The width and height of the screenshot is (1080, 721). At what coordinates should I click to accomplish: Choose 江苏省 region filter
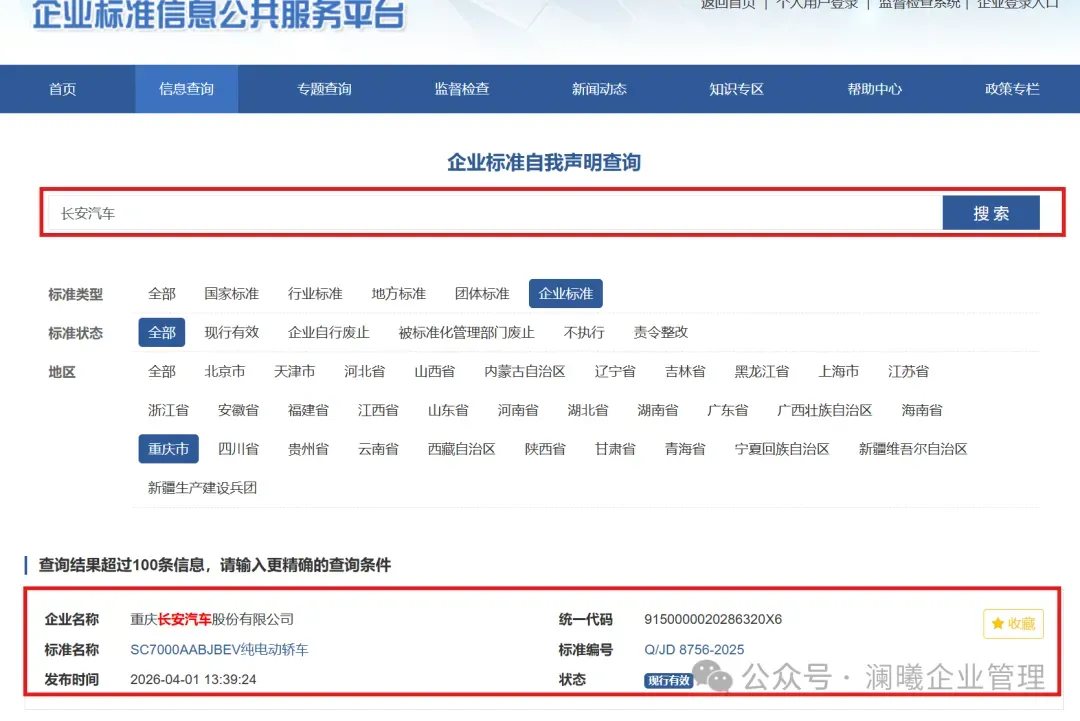tap(908, 372)
